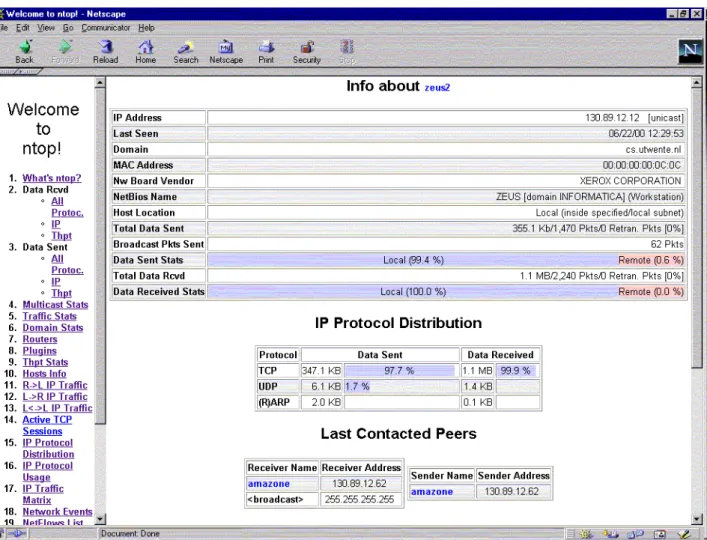Open the Multicast Stats link

pos(55,305)
